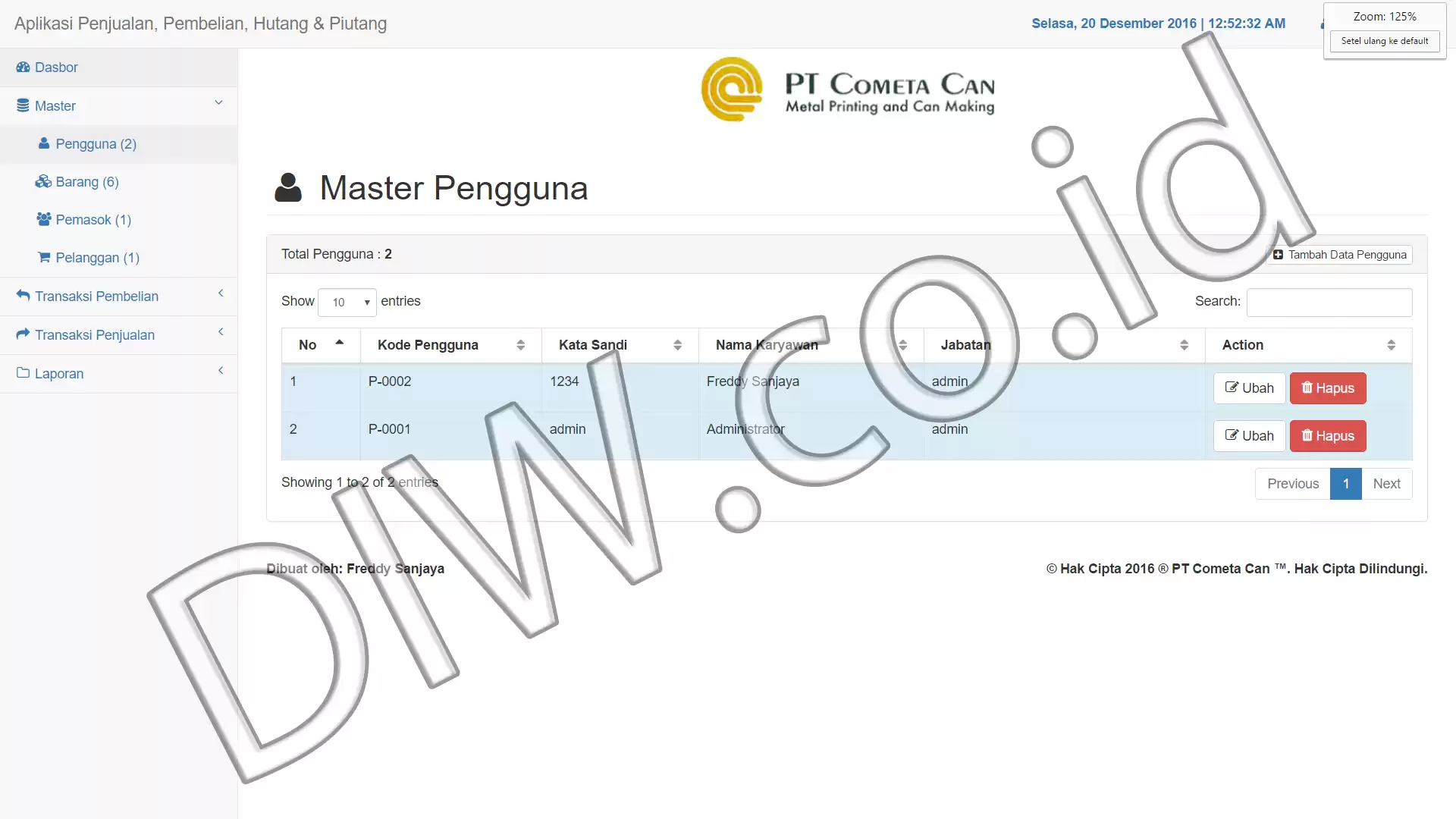Click Ubah for Administrator row
The width and height of the screenshot is (1456, 819).
pyautogui.click(x=1249, y=436)
